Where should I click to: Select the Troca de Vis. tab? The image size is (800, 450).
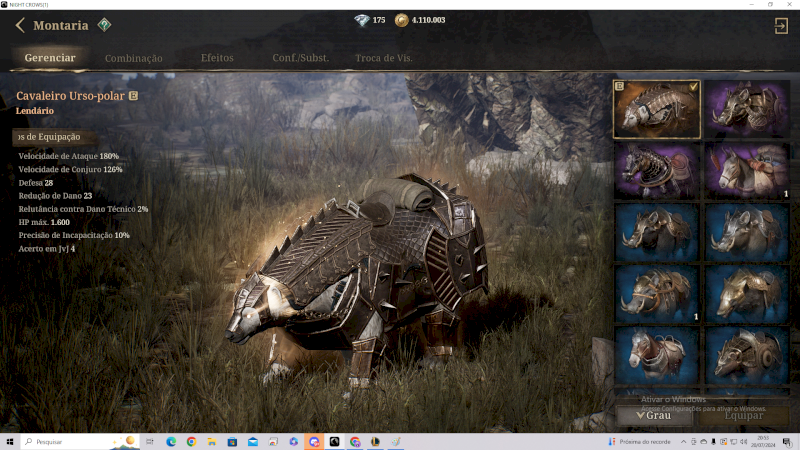pos(383,58)
